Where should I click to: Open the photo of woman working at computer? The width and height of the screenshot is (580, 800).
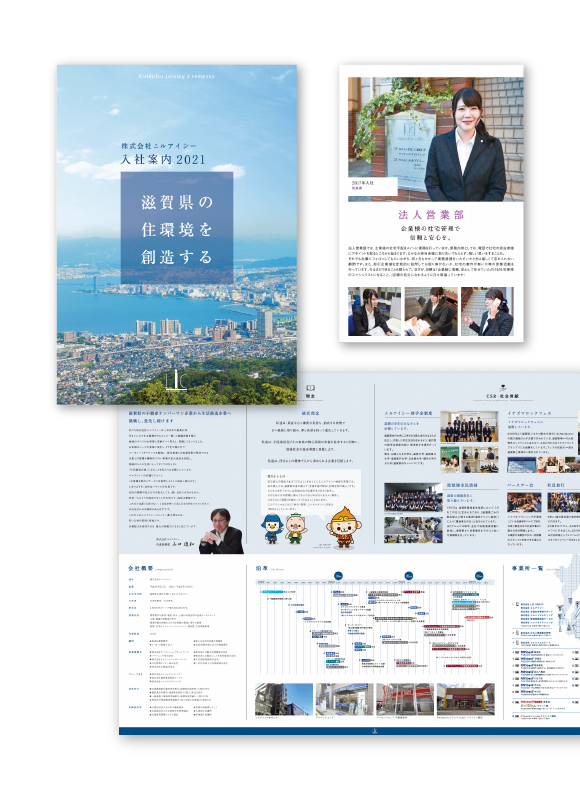tap(374, 311)
